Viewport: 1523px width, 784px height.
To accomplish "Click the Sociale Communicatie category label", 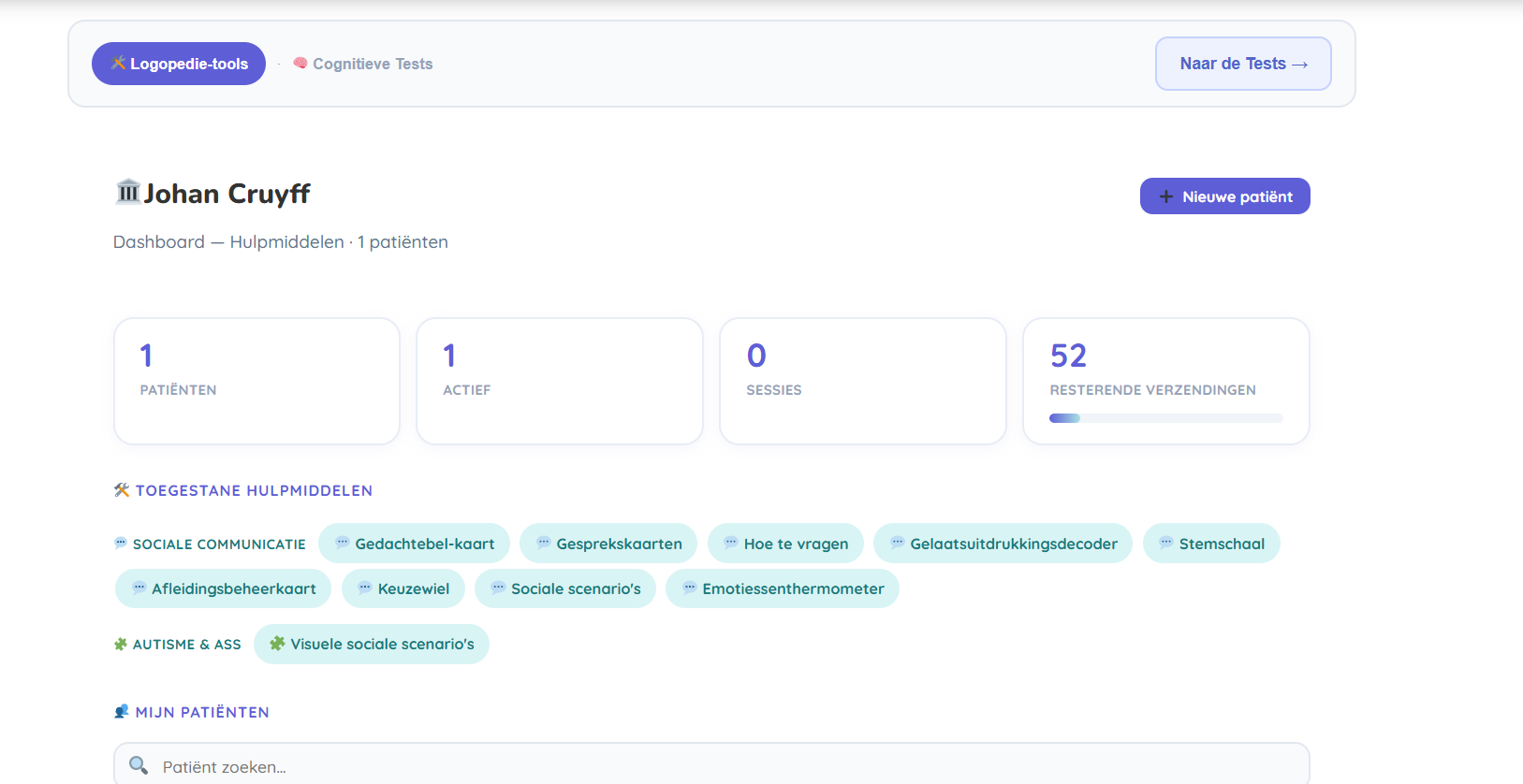I will tap(219, 544).
